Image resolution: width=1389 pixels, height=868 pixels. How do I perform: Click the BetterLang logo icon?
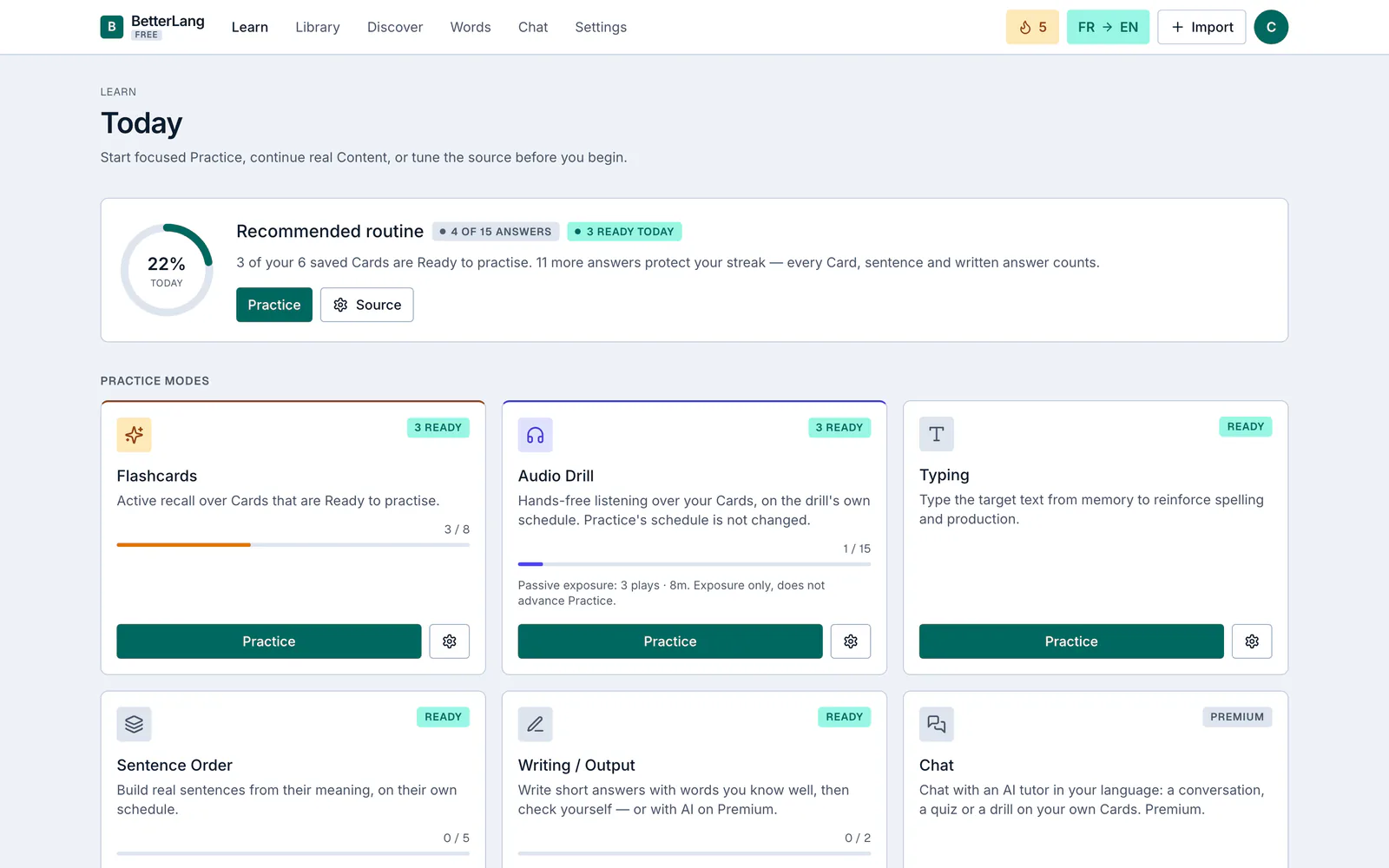click(x=111, y=27)
